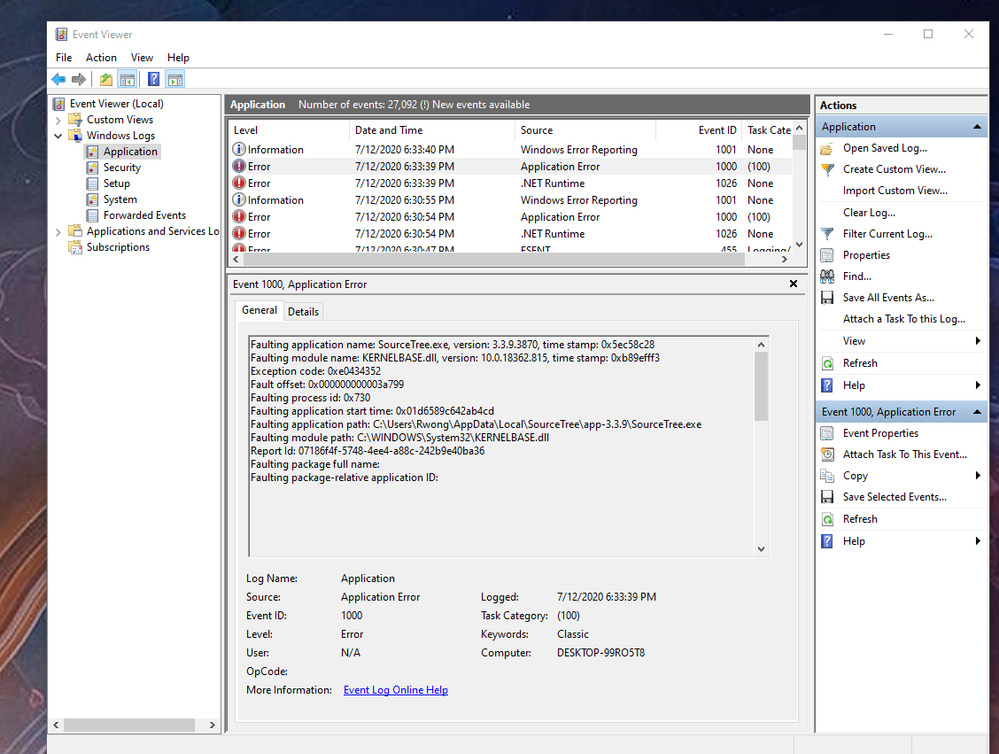
Task: Sort events by Event ID column header
Action: [699, 130]
